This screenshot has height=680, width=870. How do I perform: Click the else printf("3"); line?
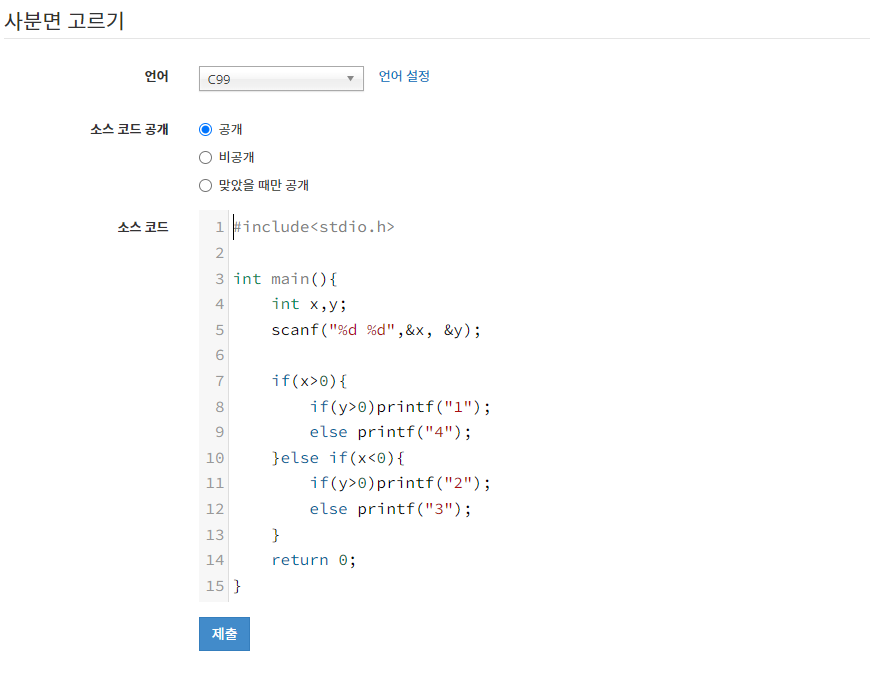pos(390,509)
